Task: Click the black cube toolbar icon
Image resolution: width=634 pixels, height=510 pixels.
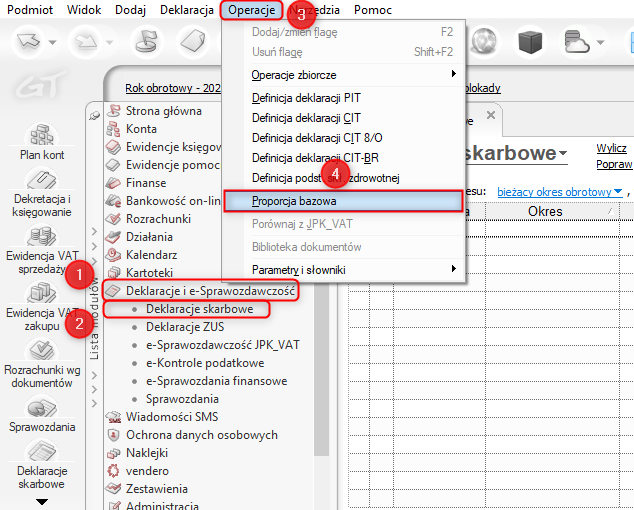Action: pyautogui.click(x=530, y=41)
